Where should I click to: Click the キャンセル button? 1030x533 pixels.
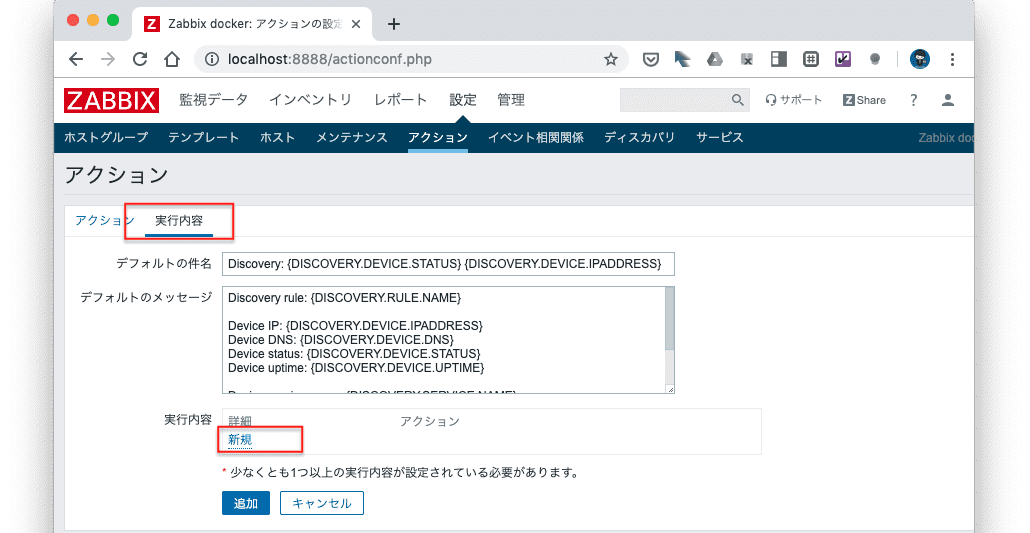[322, 503]
